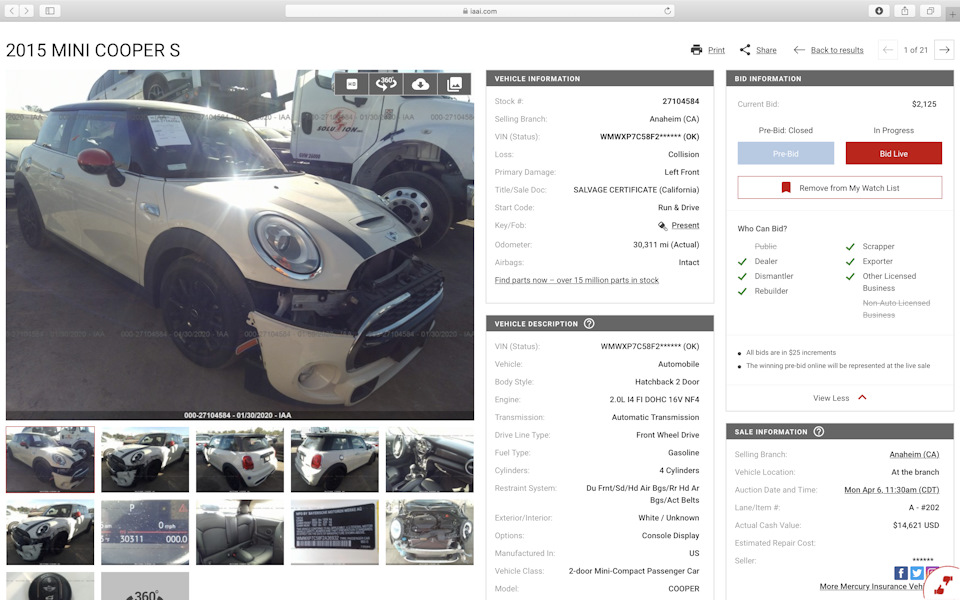Go to previous vehicle arrow
The image size is (960, 600).
[x=887, y=50]
